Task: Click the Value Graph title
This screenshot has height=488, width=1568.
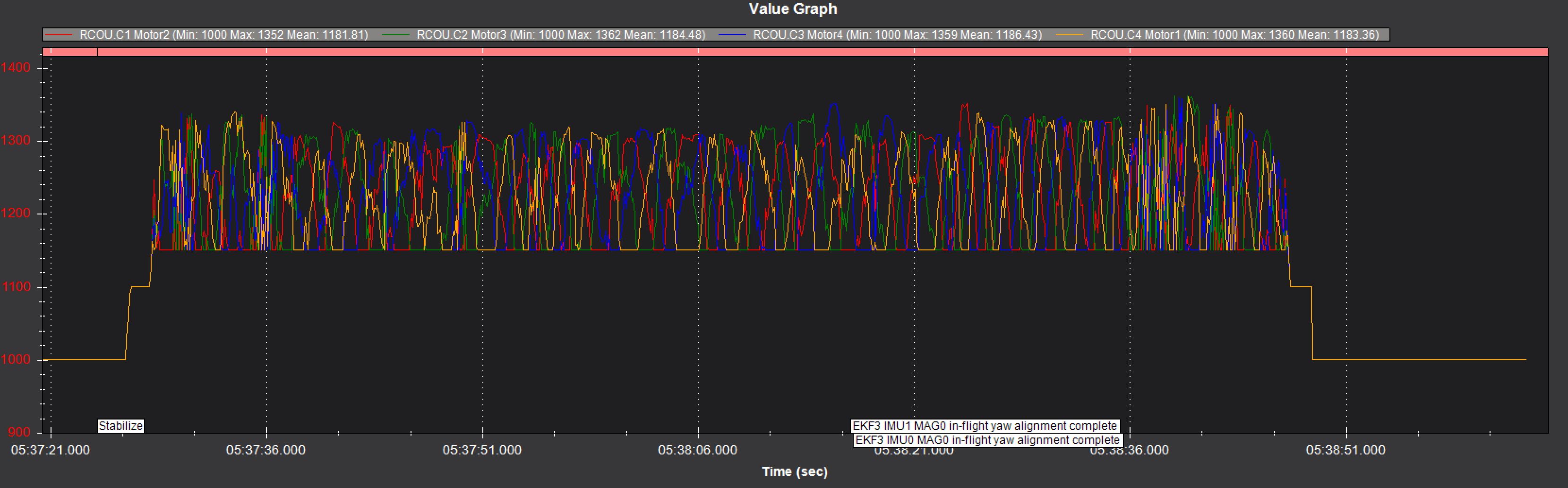Action: tap(793, 9)
